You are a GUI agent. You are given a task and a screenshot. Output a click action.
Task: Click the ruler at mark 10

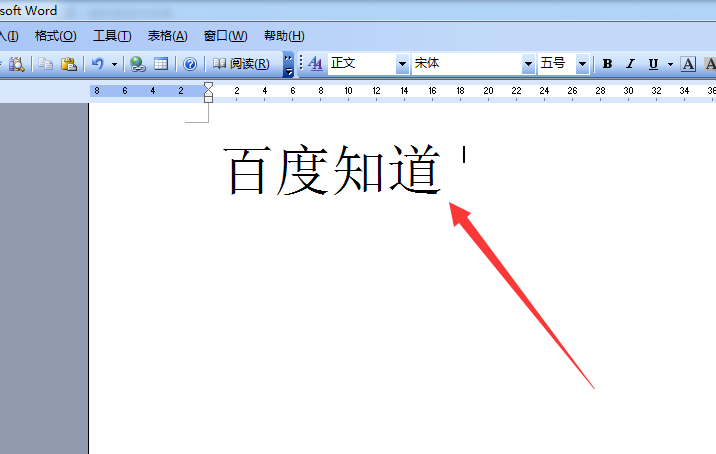pos(348,90)
